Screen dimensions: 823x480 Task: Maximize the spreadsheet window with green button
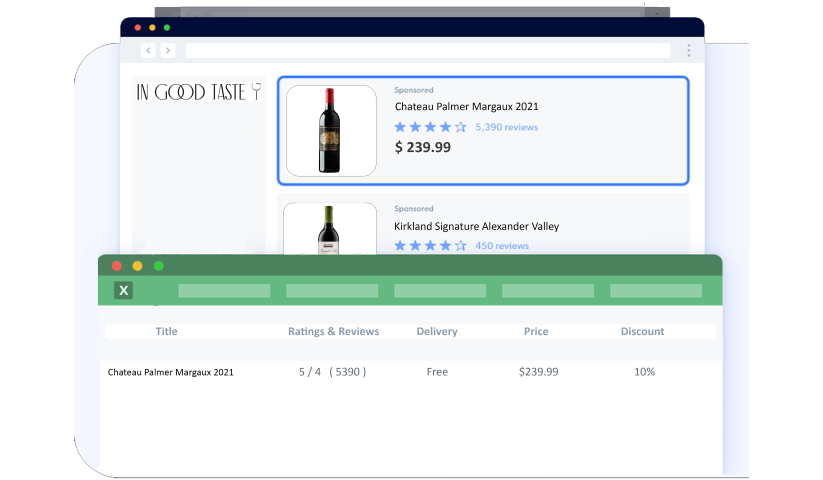point(159,266)
